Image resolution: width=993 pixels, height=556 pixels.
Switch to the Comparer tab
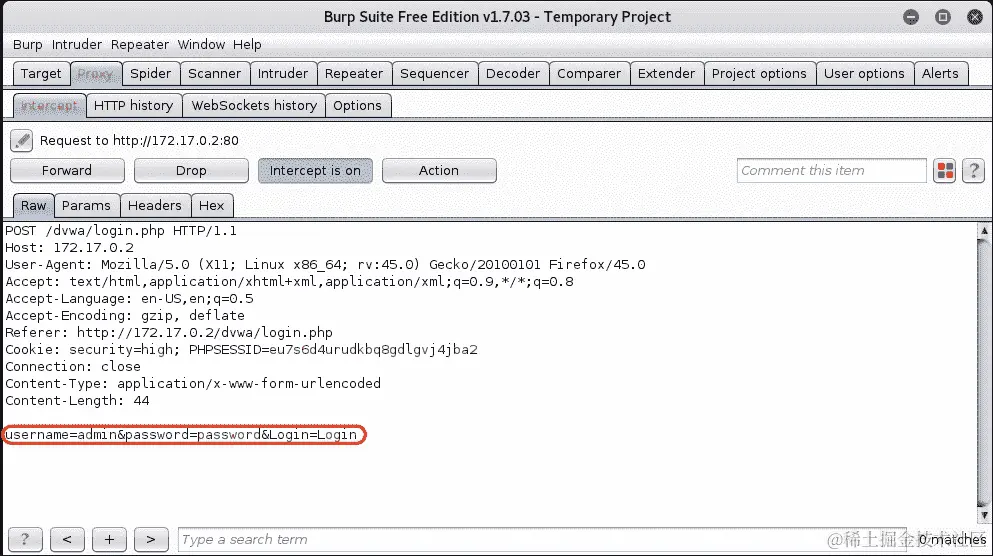(x=589, y=73)
